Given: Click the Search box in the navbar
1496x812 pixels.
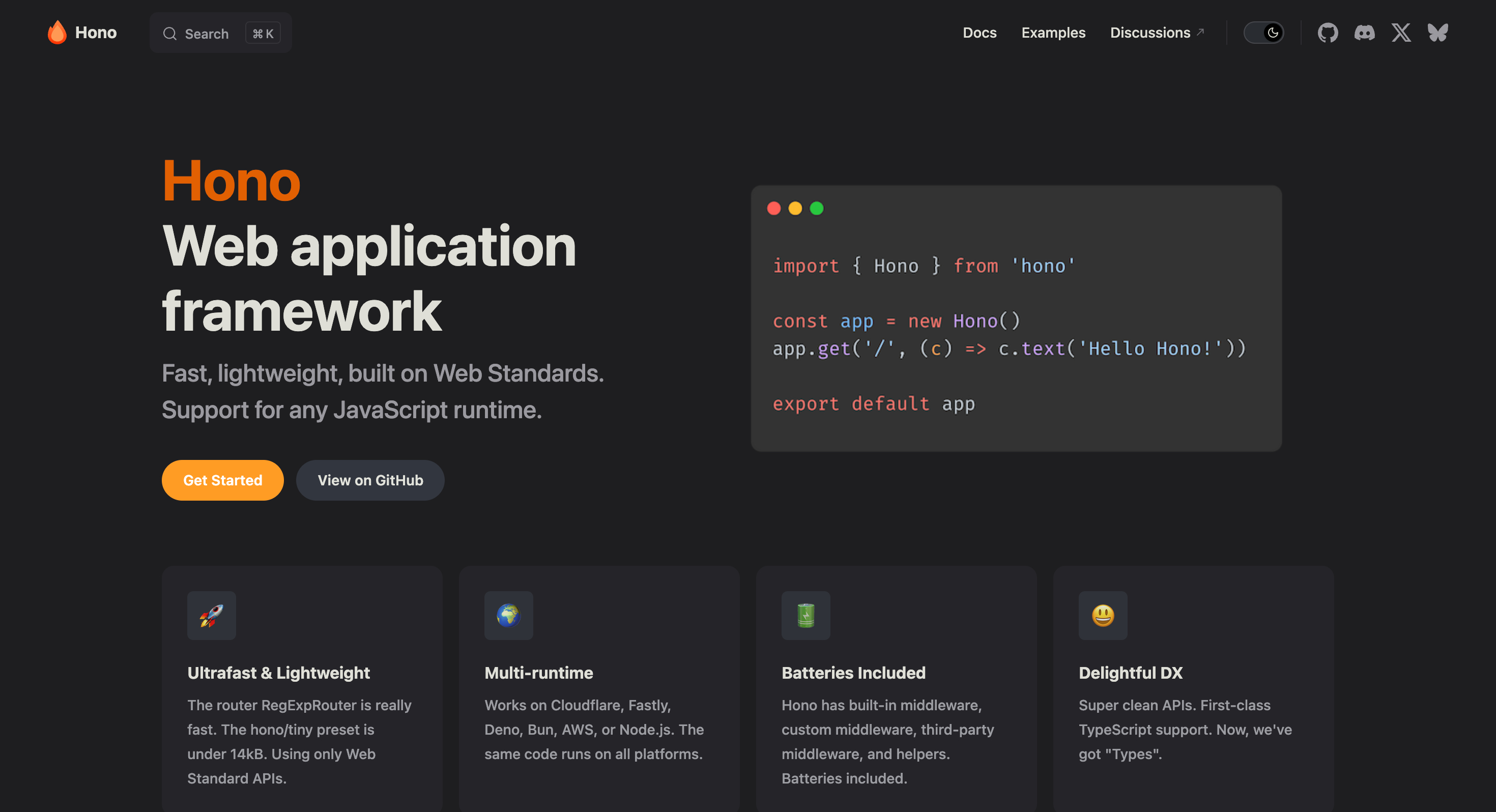Looking at the screenshot, I should click(221, 33).
